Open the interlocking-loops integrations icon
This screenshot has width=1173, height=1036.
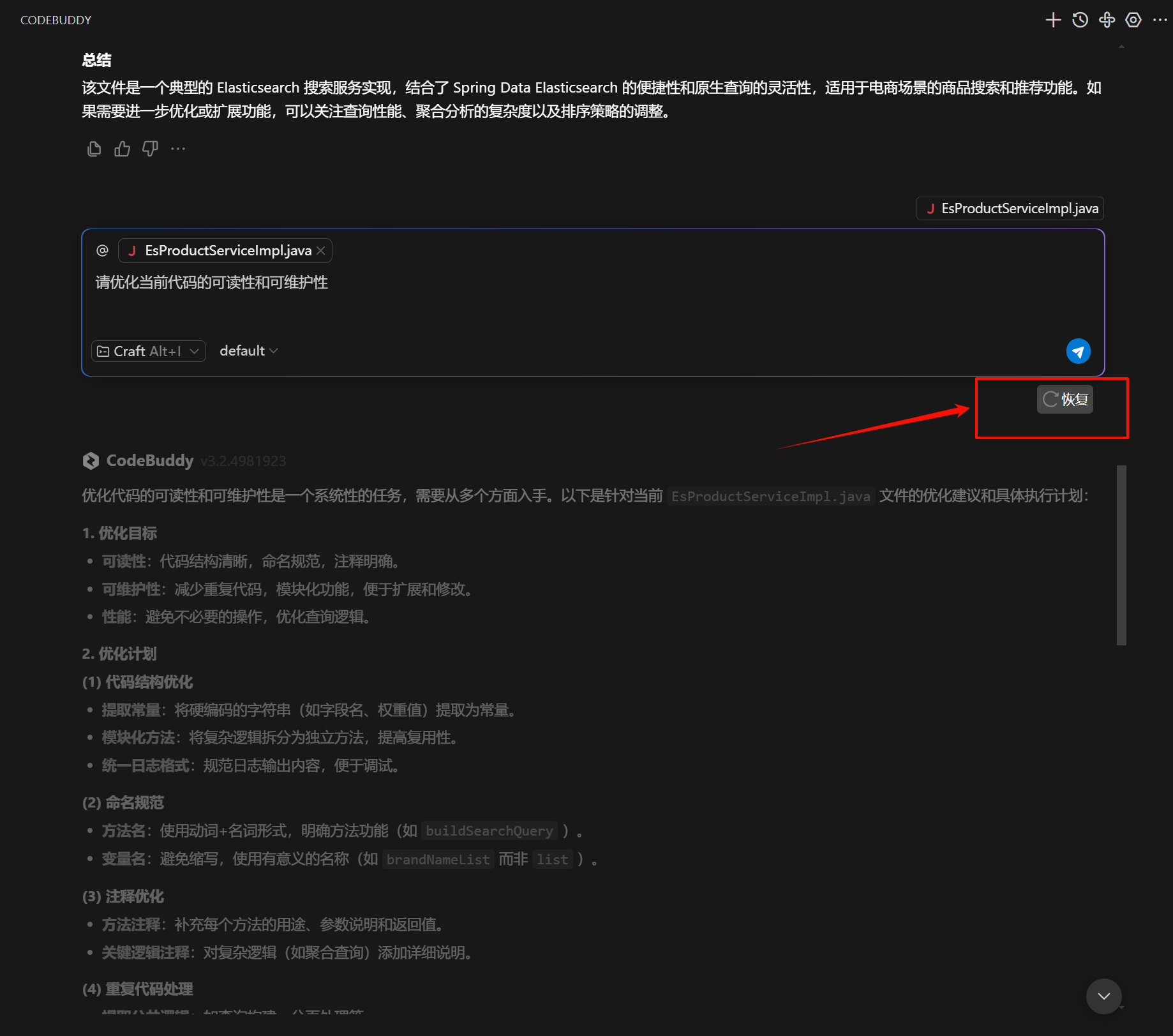pos(1107,20)
